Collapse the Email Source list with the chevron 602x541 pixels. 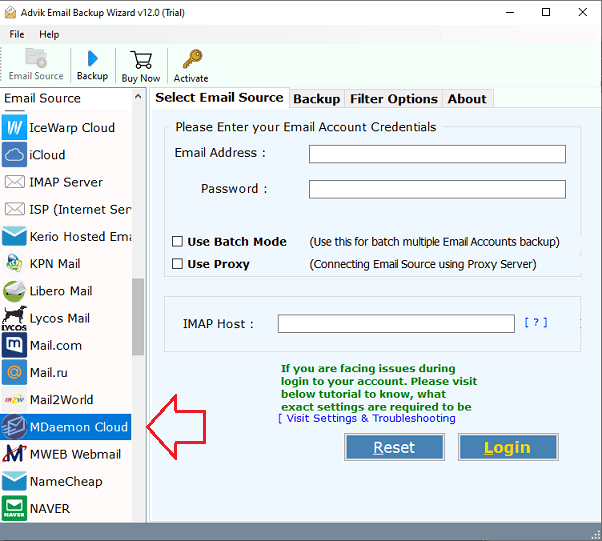pyautogui.click(x=138, y=97)
